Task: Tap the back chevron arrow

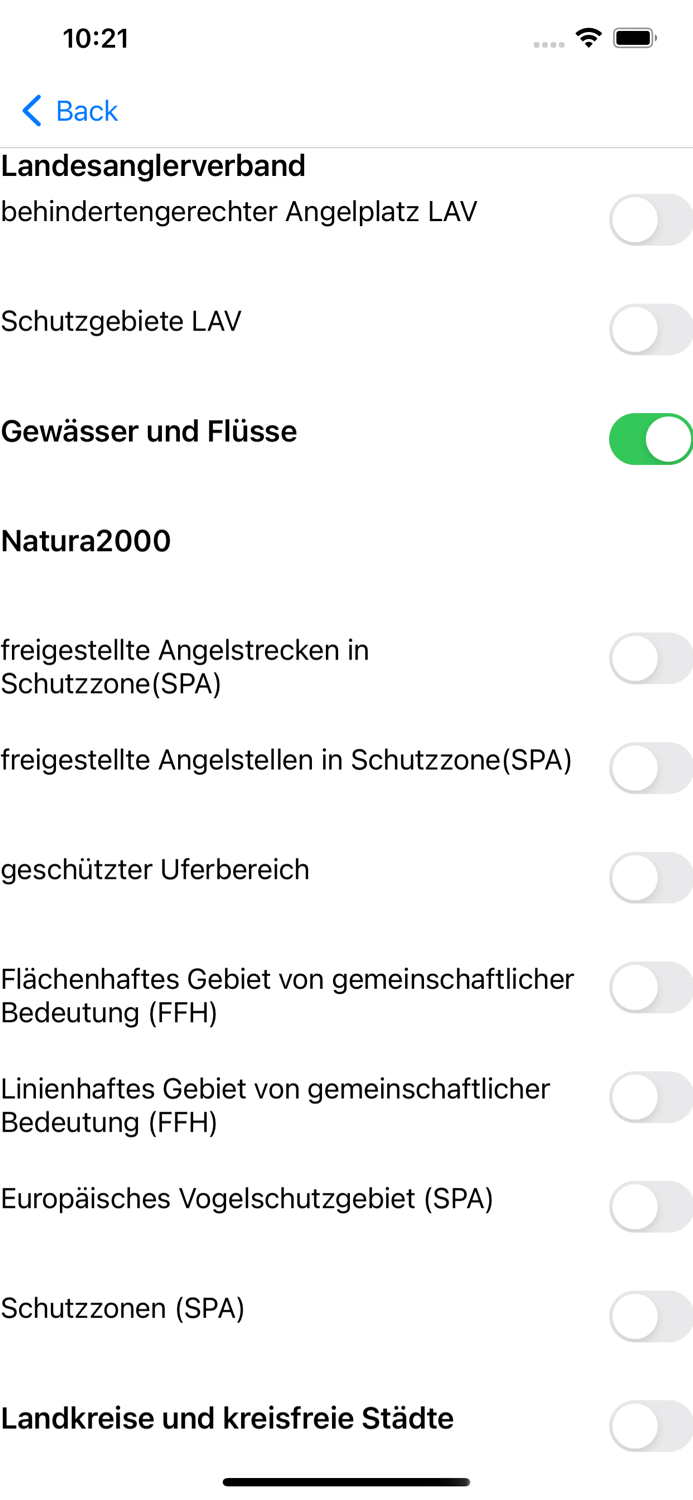Action: pos(30,111)
